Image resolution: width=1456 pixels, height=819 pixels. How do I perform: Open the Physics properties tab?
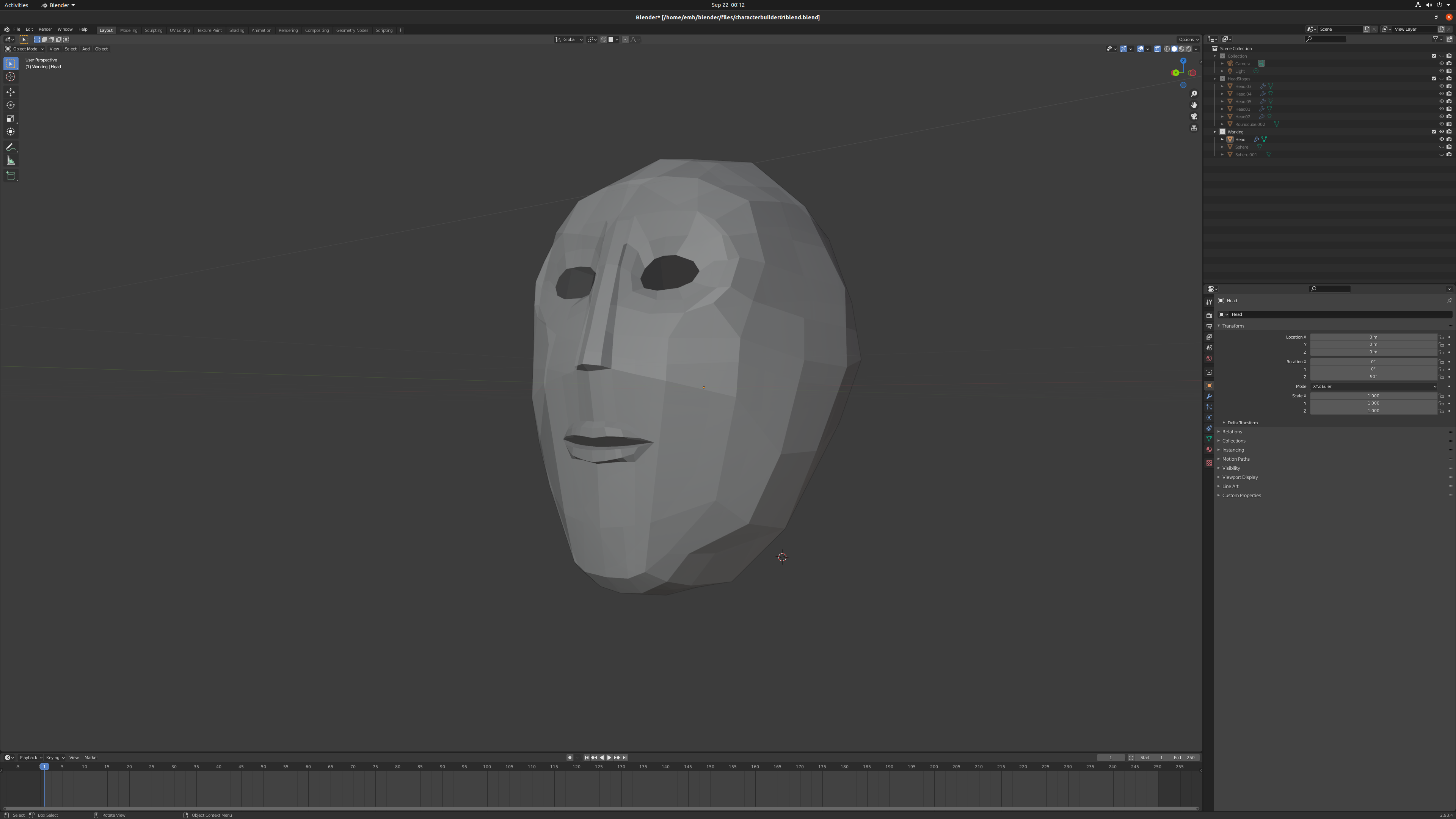point(1209,418)
